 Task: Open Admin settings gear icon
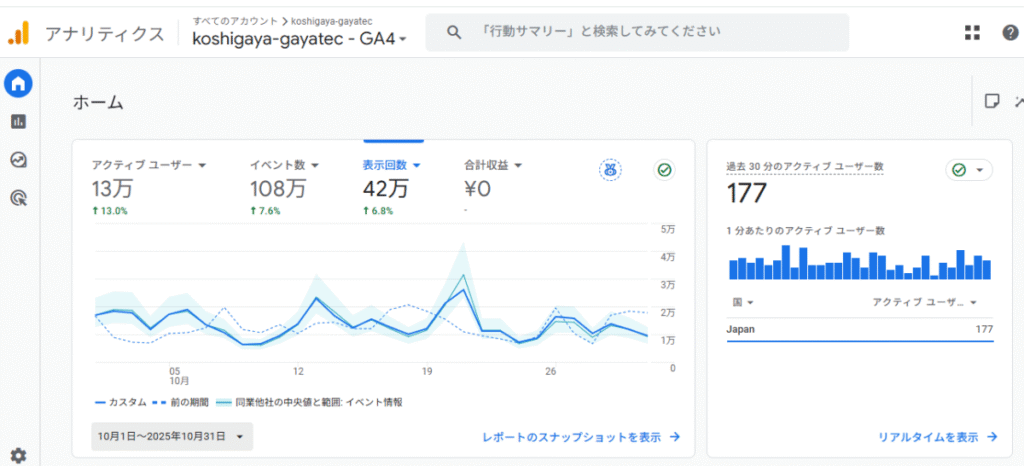click(18, 455)
